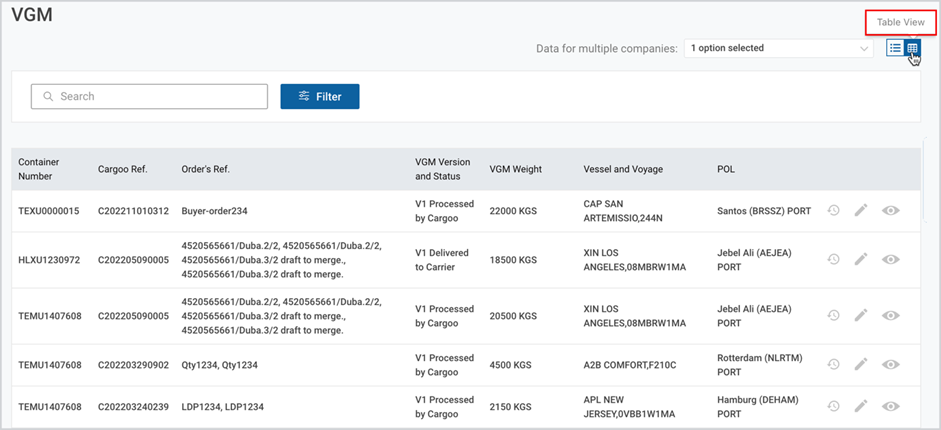Open history icon in the HLXU1230972 row
The height and width of the screenshot is (430, 941).
(833, 259)
